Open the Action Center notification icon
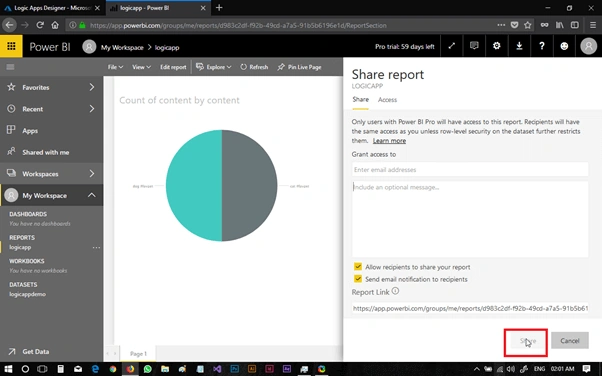This screenshot has height=376, width=602. [x=586, y=369]
